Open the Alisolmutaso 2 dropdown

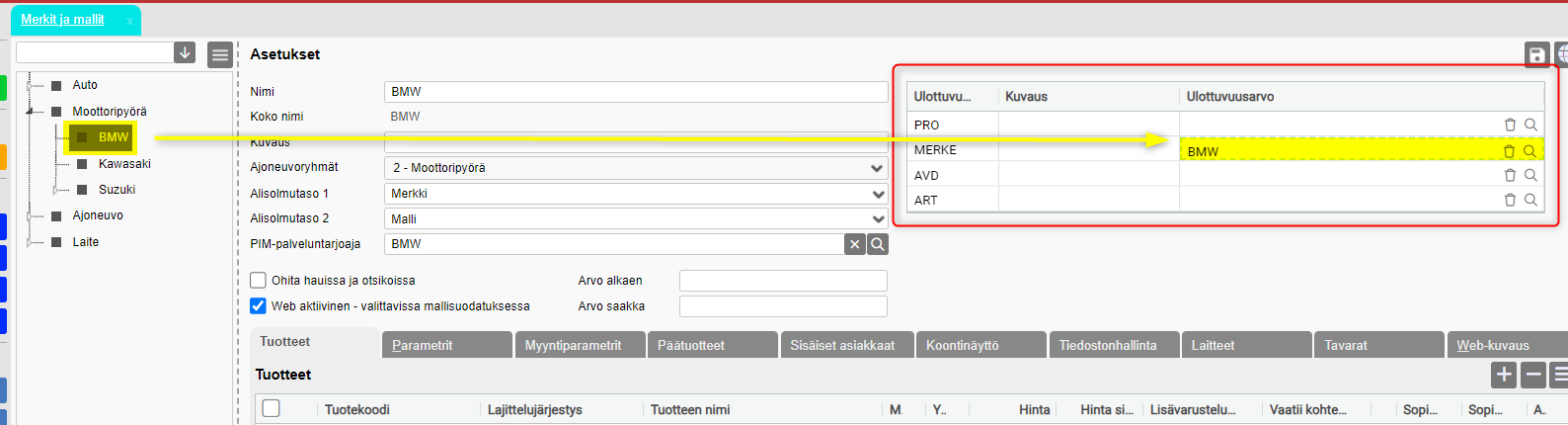(x=636, y=218)
